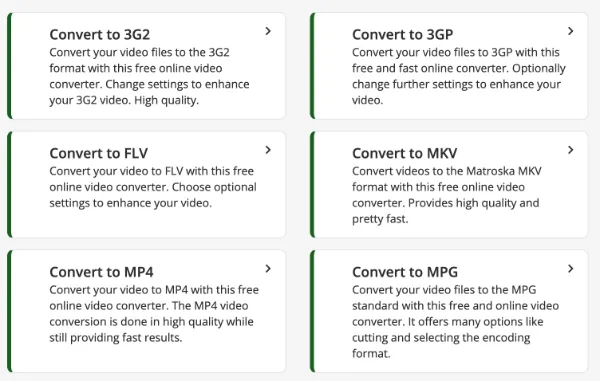
Task: Click the MP4 conversion description text
Action: (x=154, y=314)
